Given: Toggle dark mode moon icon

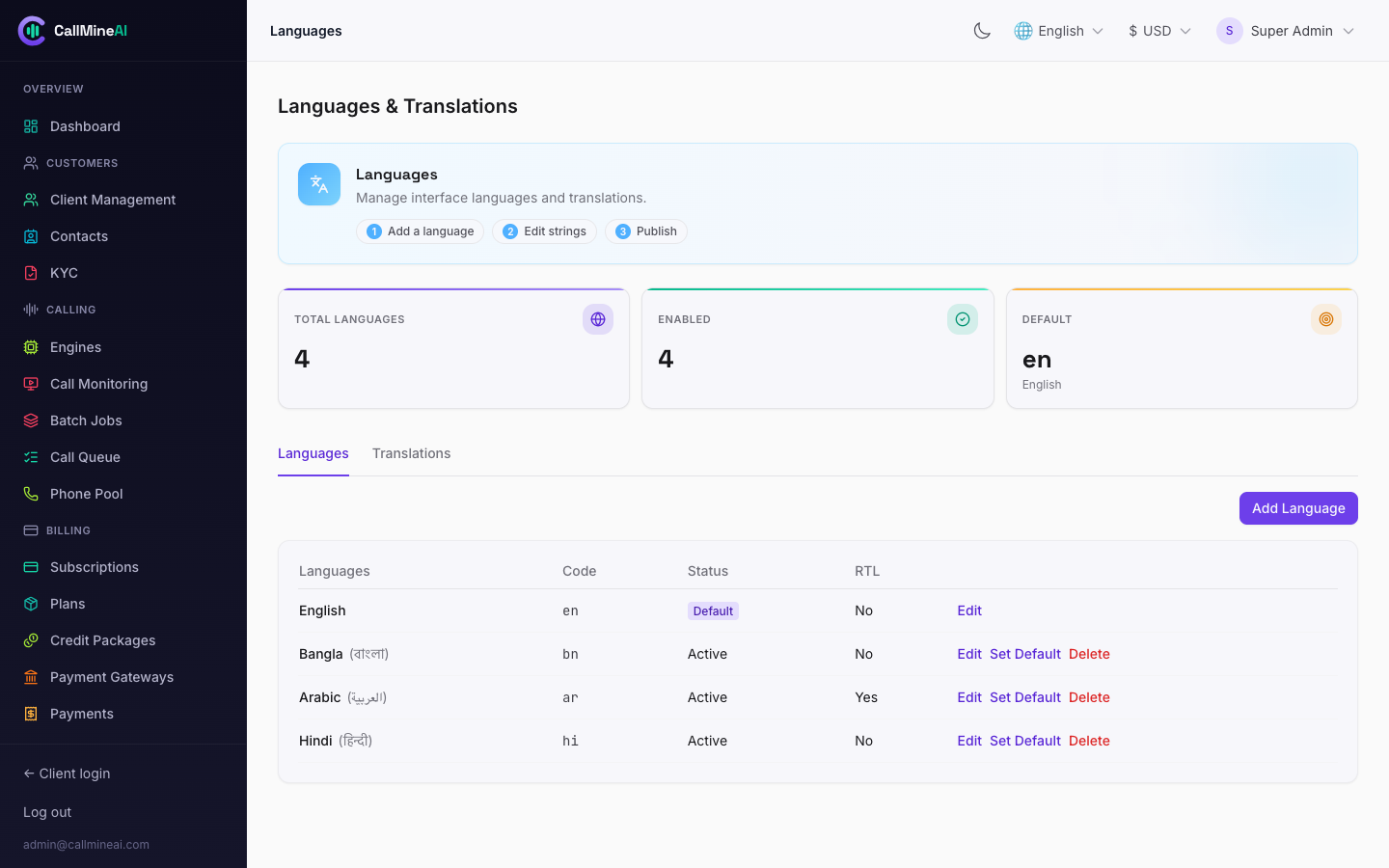Looking at the screenshot, I should coord(982,31).
